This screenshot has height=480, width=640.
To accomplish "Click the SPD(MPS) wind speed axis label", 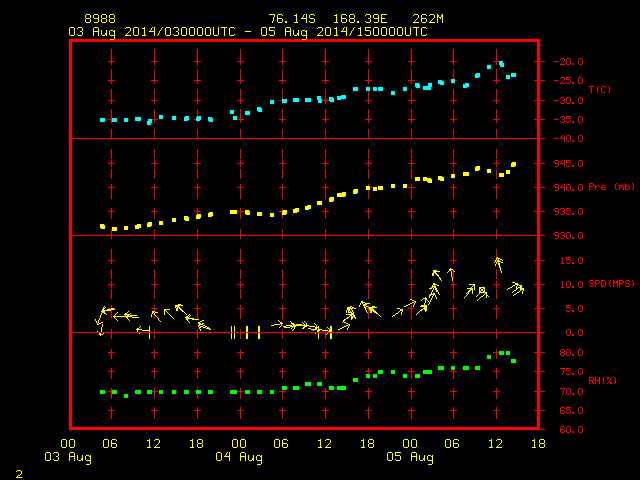I will point(611,284).
